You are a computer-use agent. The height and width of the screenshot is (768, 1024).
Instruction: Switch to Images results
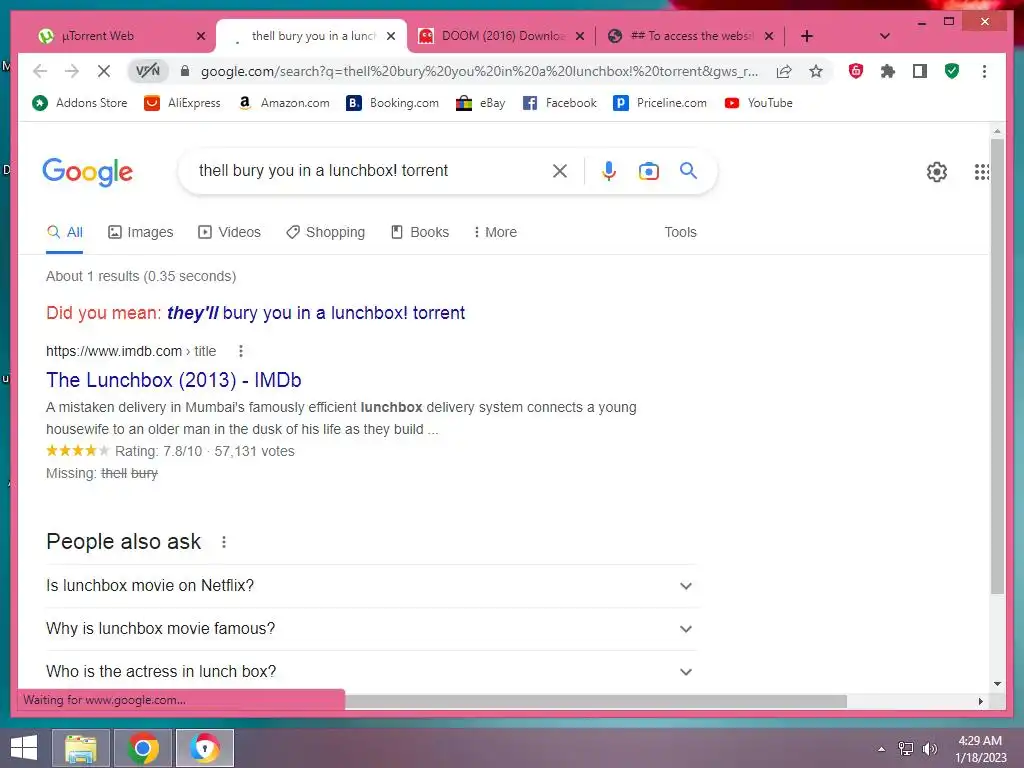point(140,232)
